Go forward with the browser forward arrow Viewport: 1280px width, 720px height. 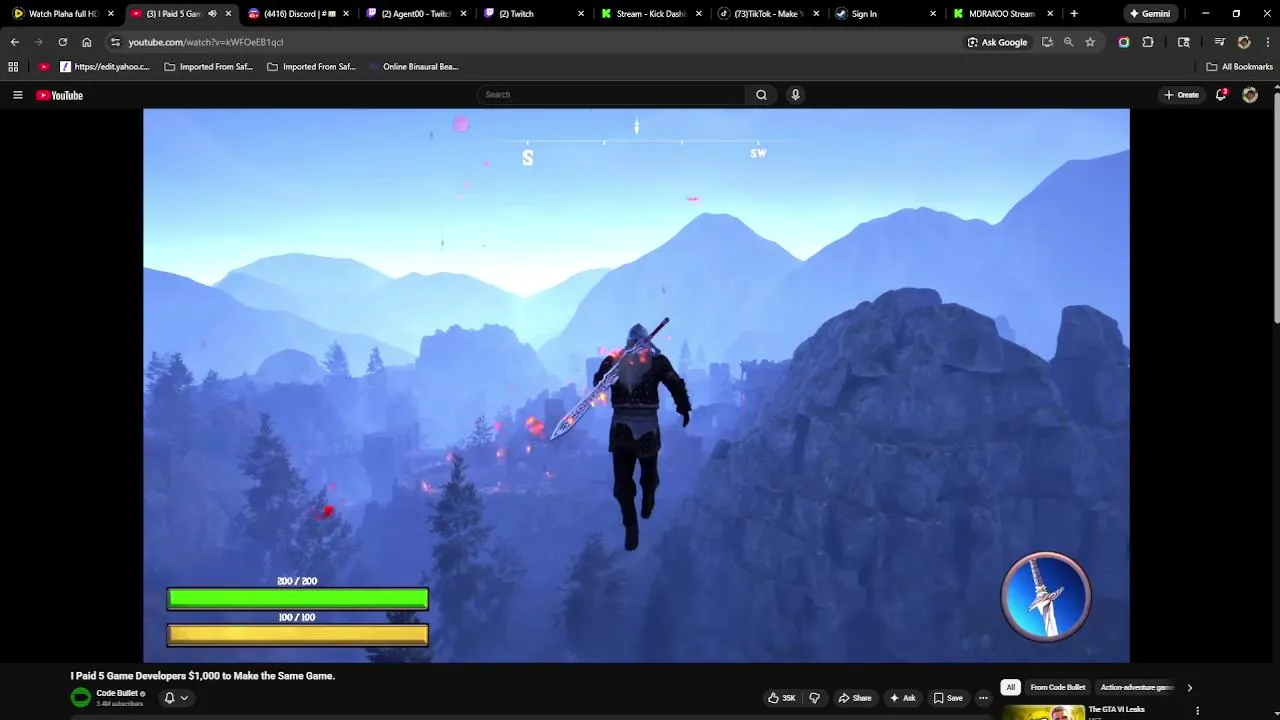(x=38, y=42)
